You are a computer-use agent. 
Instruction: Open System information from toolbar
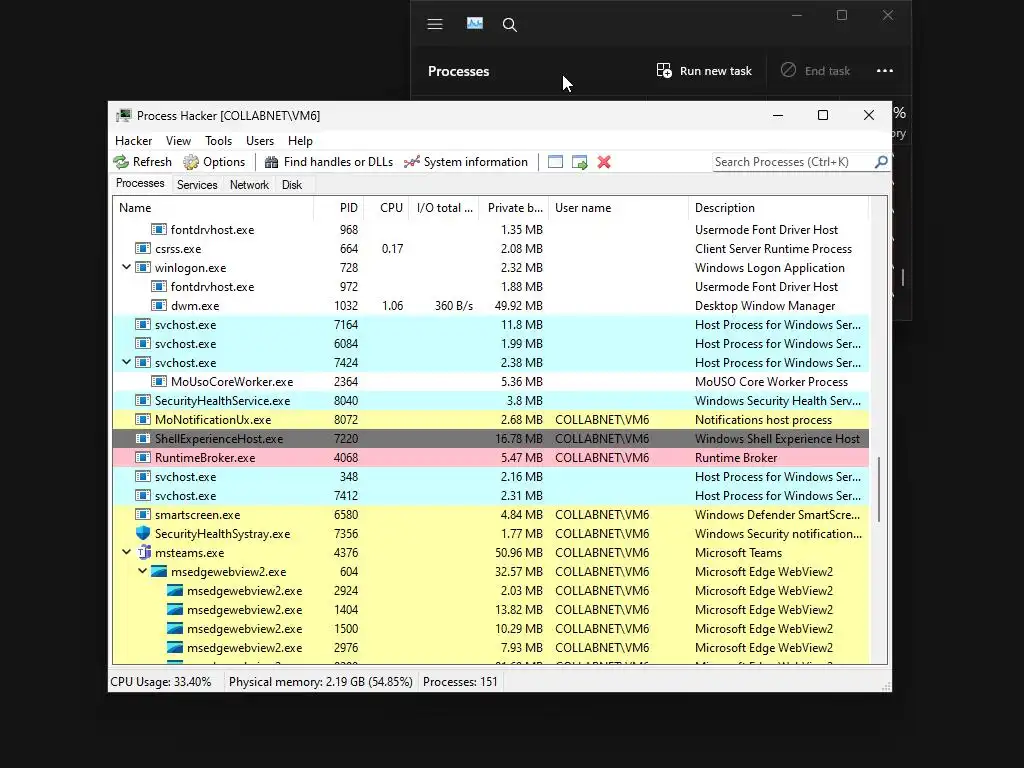coord(466,162)
